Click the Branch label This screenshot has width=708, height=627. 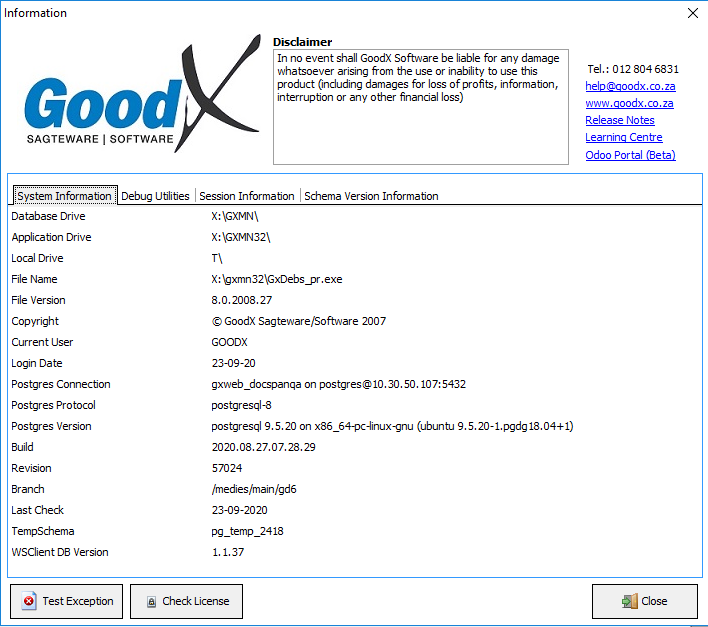point(28,489)
